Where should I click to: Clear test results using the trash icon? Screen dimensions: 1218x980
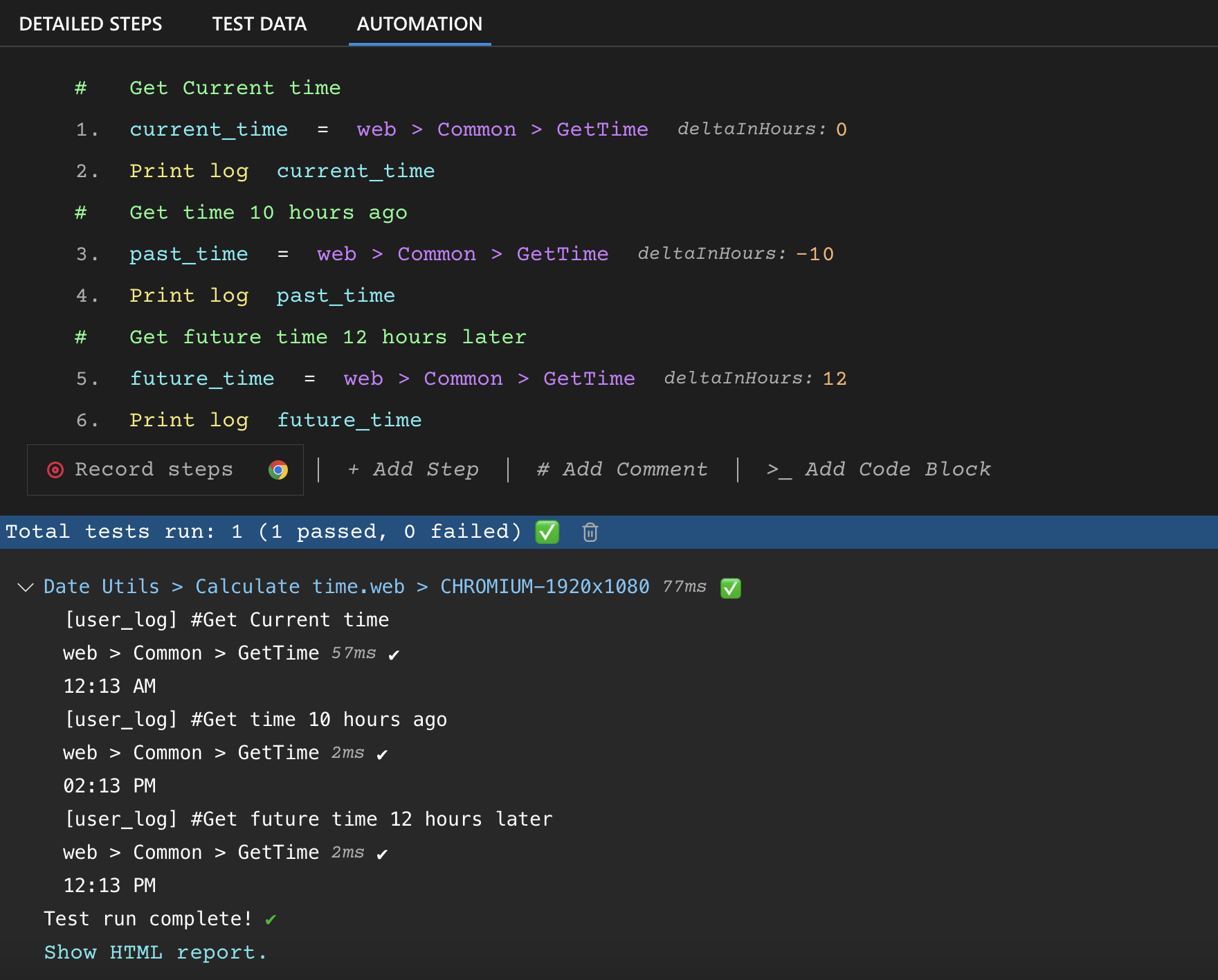pyautogui.click(x=590, y=532)
